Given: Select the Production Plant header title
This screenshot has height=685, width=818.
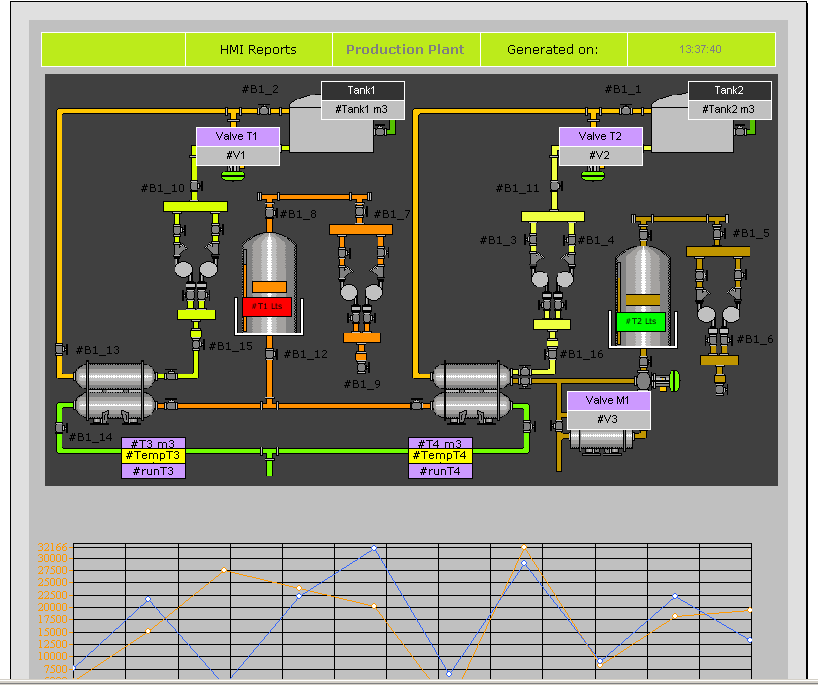Looking at the screenshot, I should [405, 49].
